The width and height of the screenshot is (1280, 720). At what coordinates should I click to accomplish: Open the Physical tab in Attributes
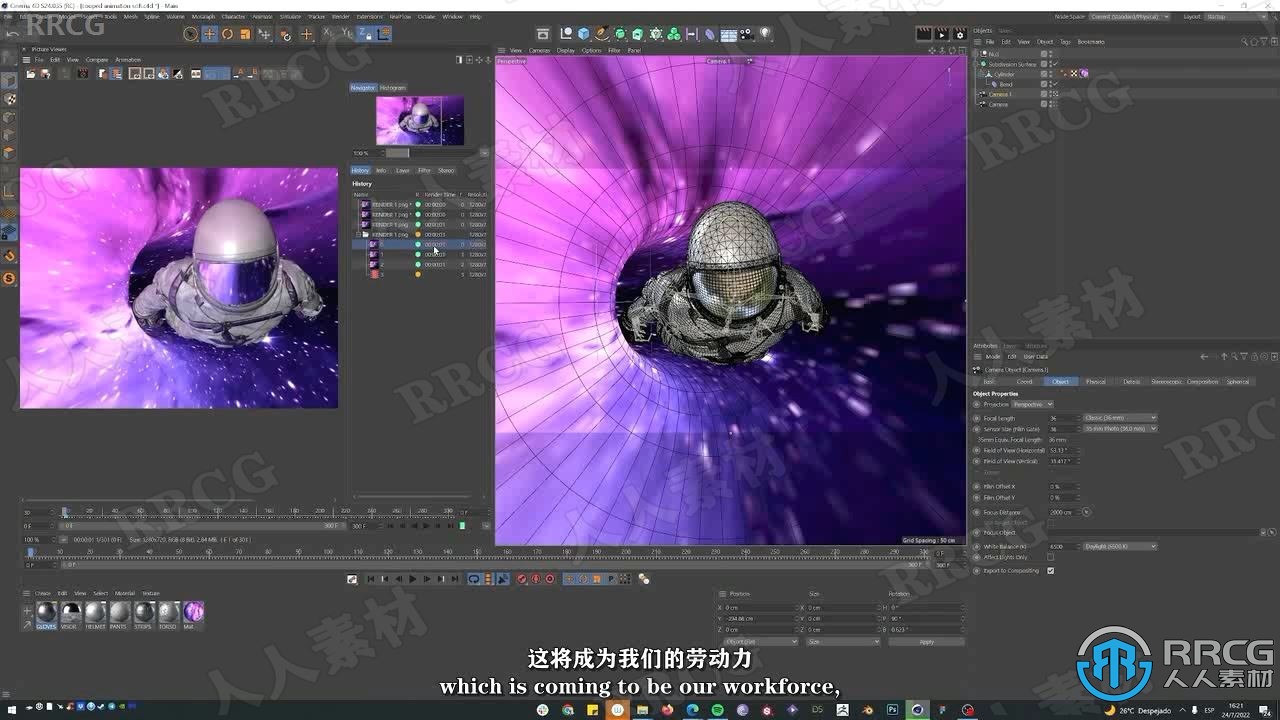click(x=1096, y=381)
